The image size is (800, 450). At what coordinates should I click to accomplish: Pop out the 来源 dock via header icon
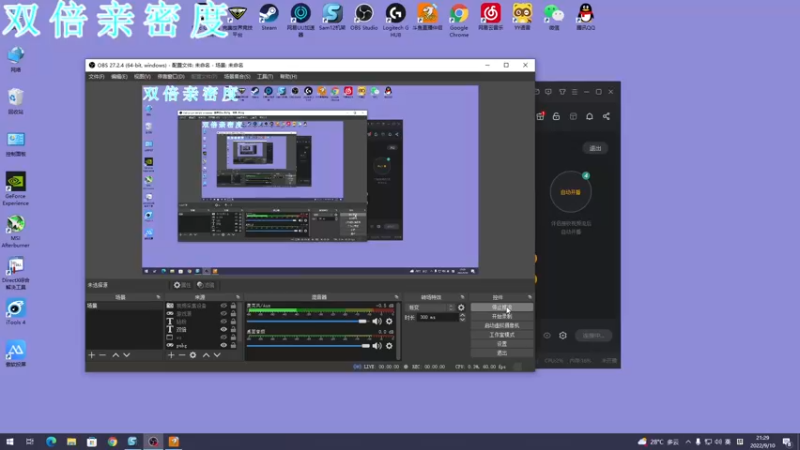238,297
